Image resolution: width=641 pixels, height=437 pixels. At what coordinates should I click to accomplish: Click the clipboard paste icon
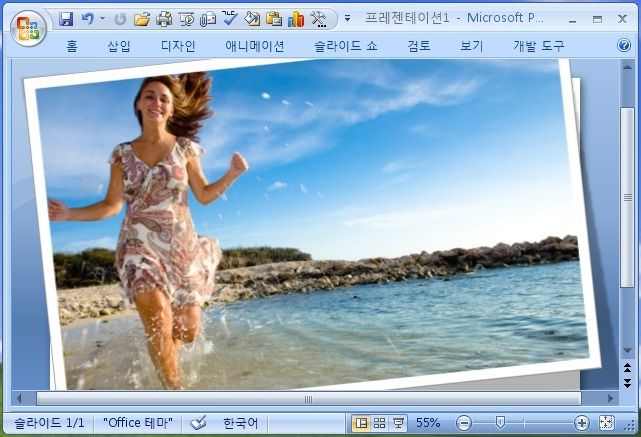(274, 19)
